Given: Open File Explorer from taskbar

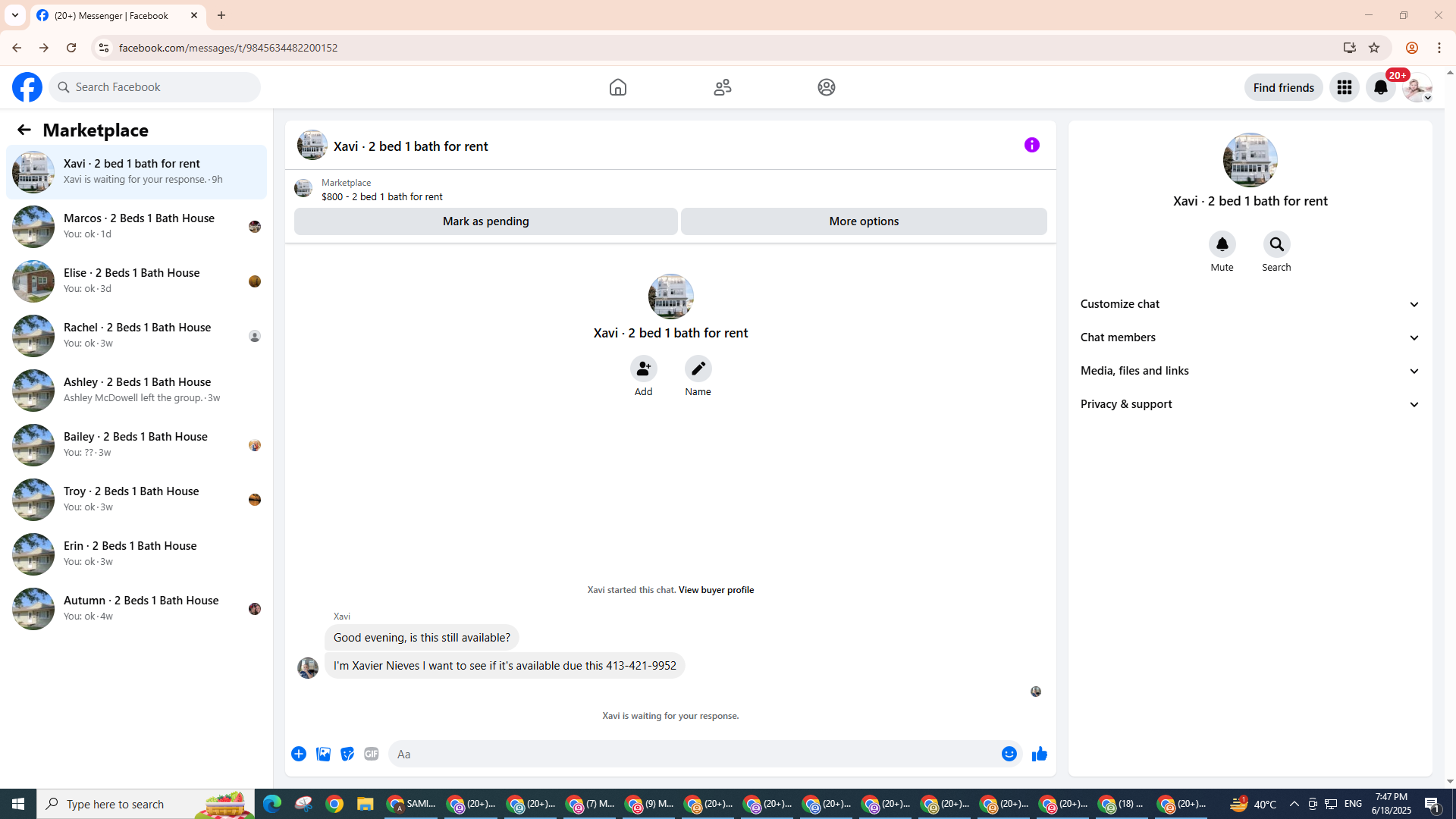Looking at the screenshot, I should 365,804.
